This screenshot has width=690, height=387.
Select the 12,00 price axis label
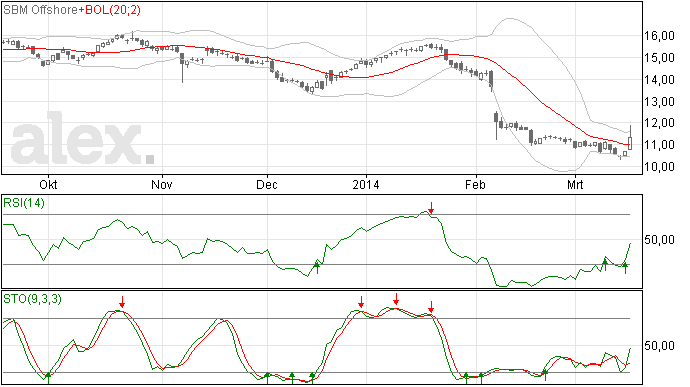(659, 123)
